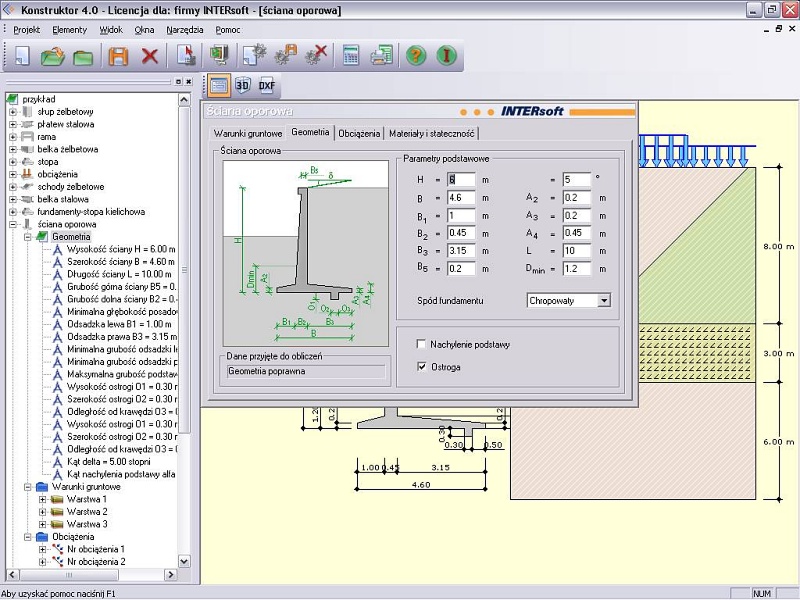Collapse the ściana oporowa tree node
Image resolution: width=800 pixels, height=600 pixels.
tap(13, 224)
